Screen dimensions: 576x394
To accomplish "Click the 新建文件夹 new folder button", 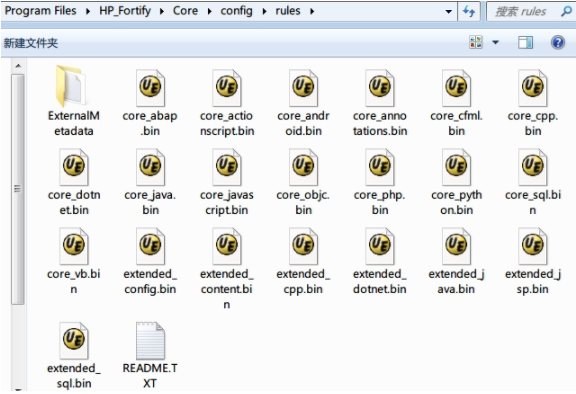I will 31,43.
